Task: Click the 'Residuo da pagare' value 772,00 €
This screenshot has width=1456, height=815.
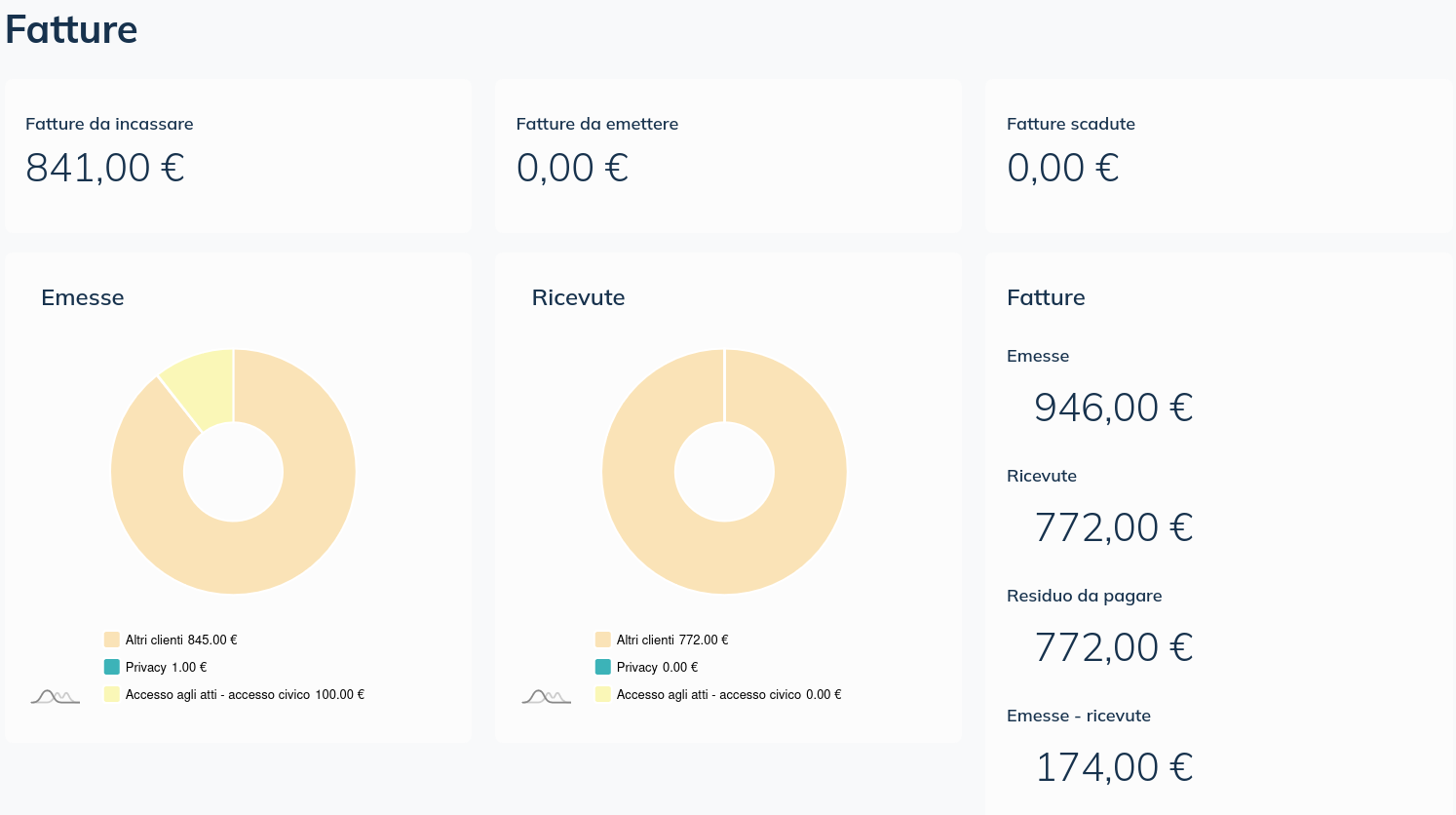Action: tap(1113, 646)
